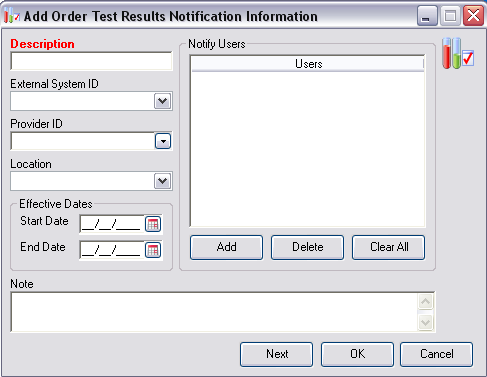Click the Delete user button
487x377 pixels.
pyautogui.click(x=307, y=247)
